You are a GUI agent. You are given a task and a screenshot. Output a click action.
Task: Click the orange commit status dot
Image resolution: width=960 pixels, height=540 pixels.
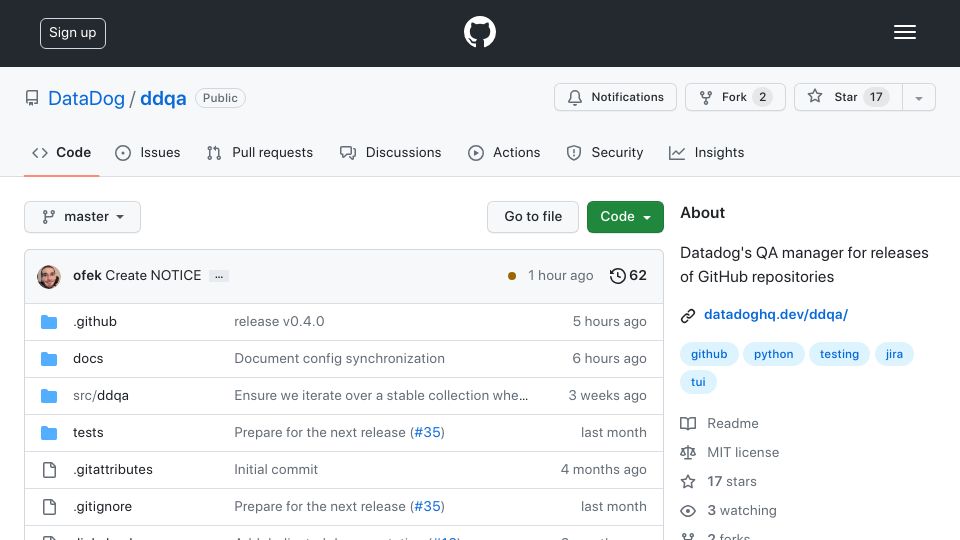pyautogui.click(x=512, y=276)
